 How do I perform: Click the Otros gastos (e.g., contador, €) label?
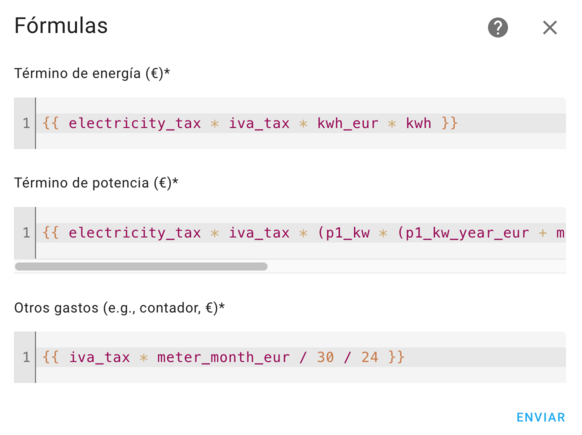(120, 308)
